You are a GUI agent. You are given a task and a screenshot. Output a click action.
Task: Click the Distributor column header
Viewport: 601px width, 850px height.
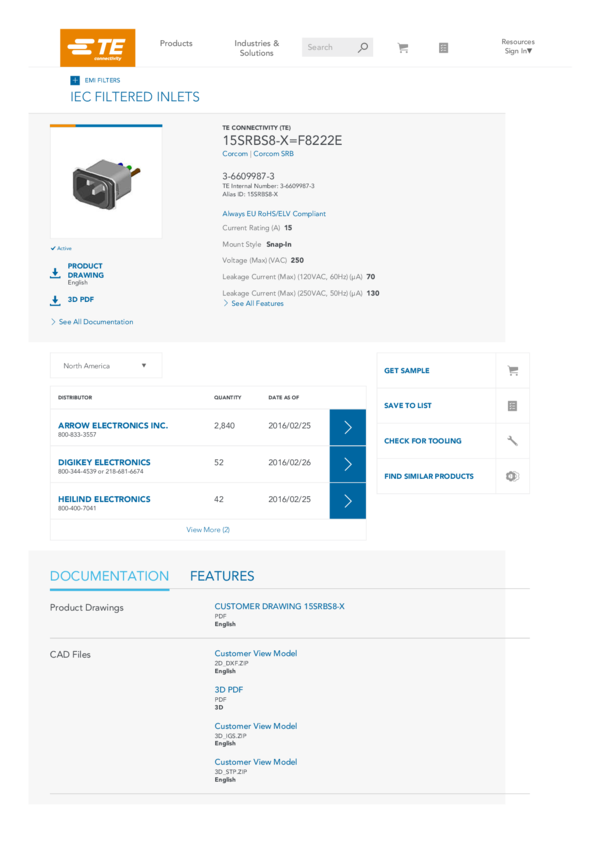[75, 397]
